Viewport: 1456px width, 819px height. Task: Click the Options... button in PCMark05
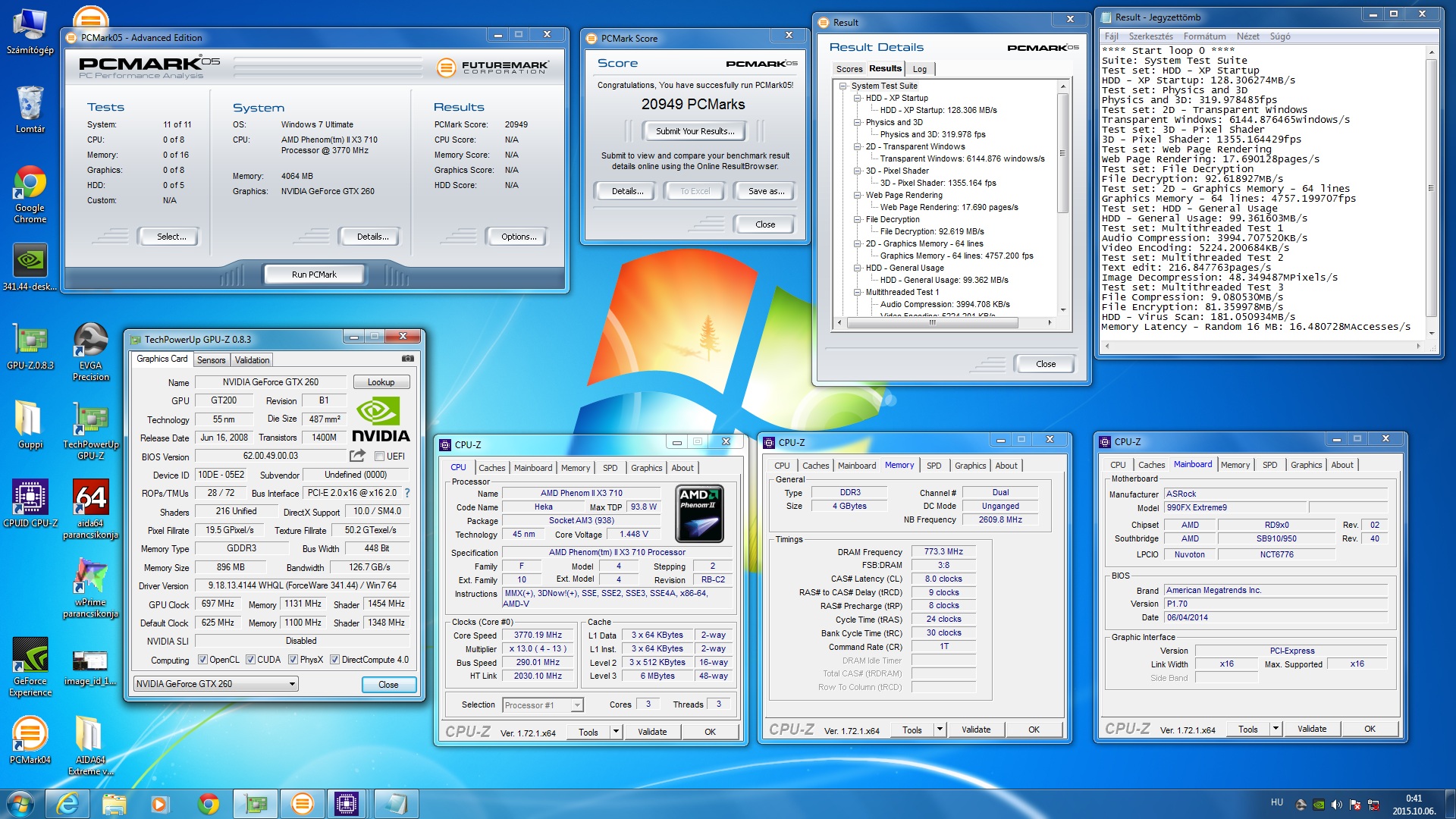coord(519,237)
